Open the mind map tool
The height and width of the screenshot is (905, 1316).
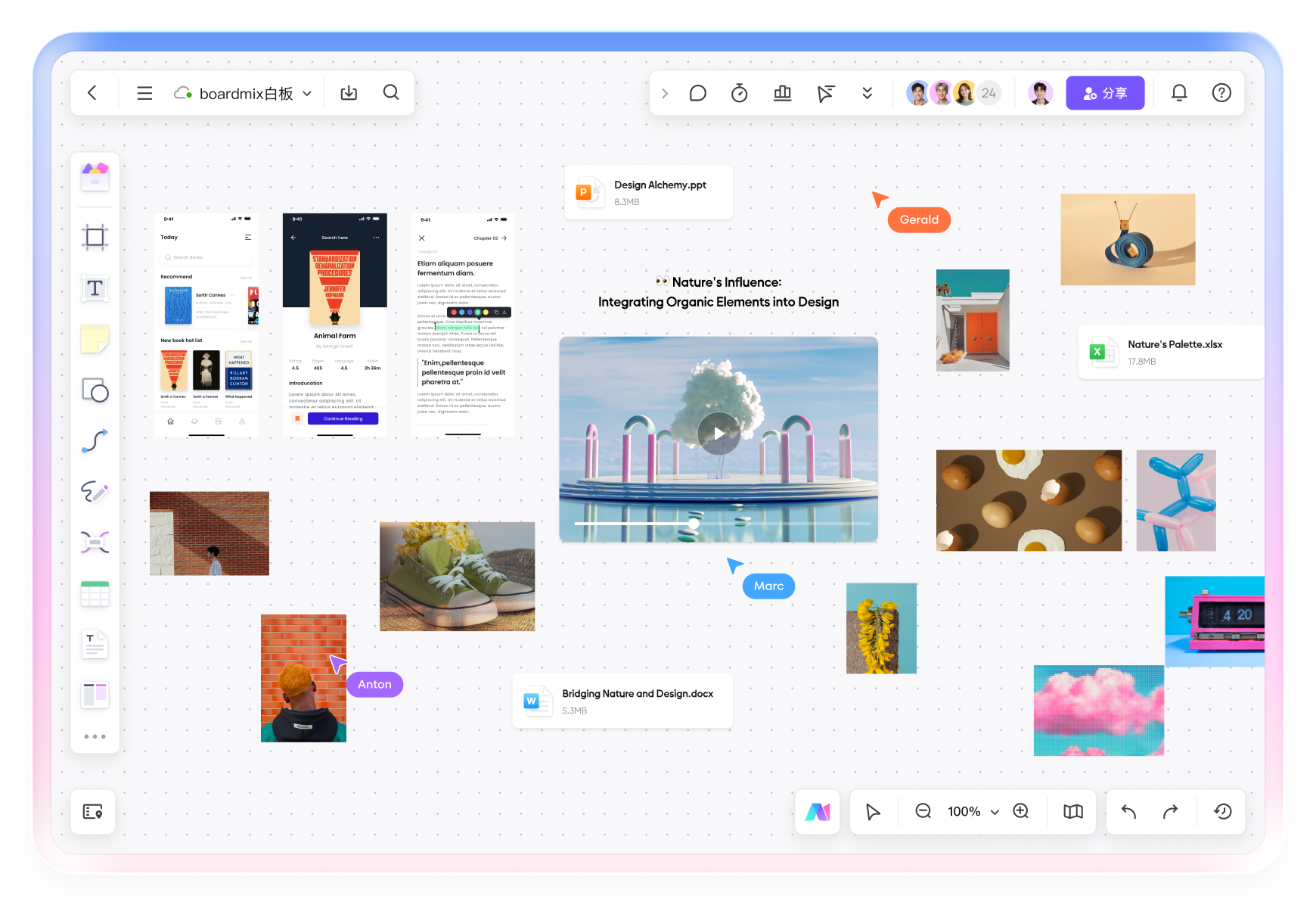95,543
